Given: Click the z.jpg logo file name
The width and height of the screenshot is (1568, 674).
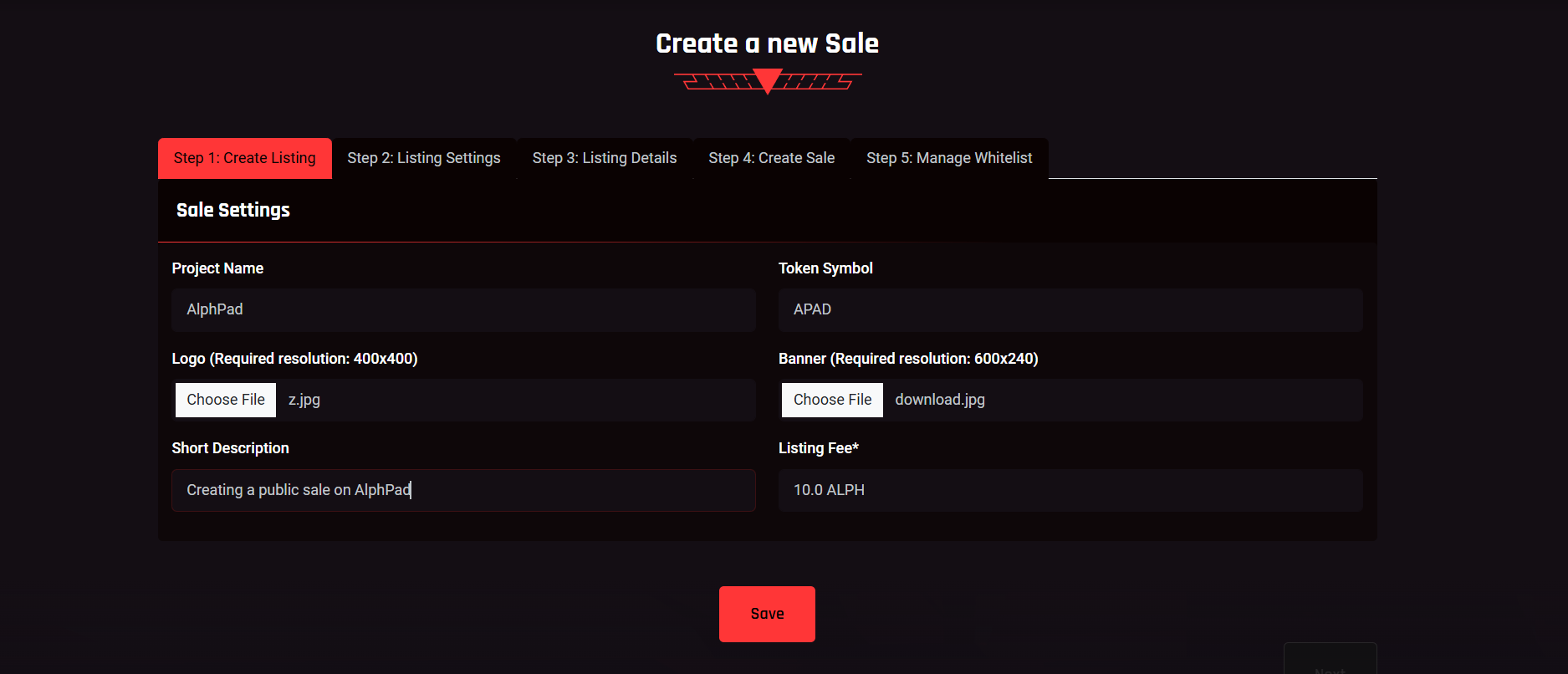Looking at the screenshot, I should click(304, 400).
